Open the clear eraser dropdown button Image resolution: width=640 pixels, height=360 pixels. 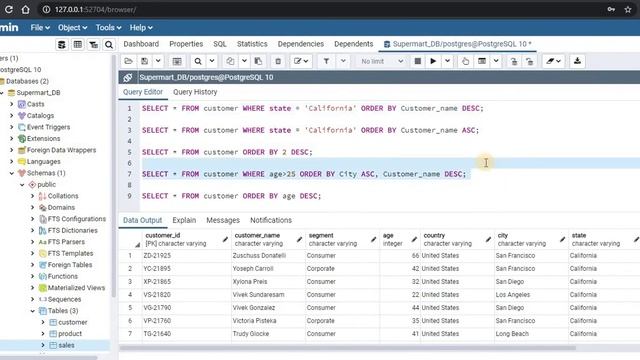[x=553, y=61]
